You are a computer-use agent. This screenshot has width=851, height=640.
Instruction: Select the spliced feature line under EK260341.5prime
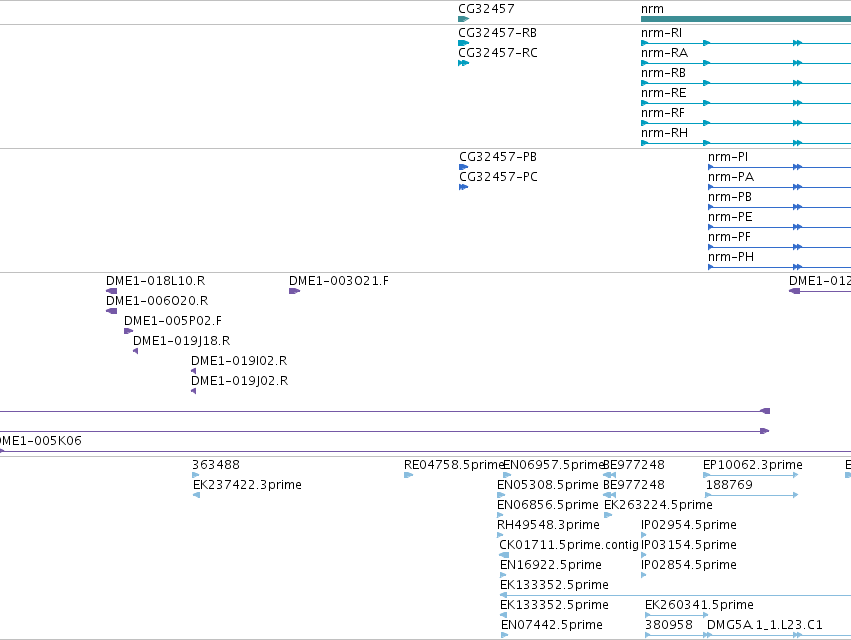pyautogui.click(x=676, y=615)
